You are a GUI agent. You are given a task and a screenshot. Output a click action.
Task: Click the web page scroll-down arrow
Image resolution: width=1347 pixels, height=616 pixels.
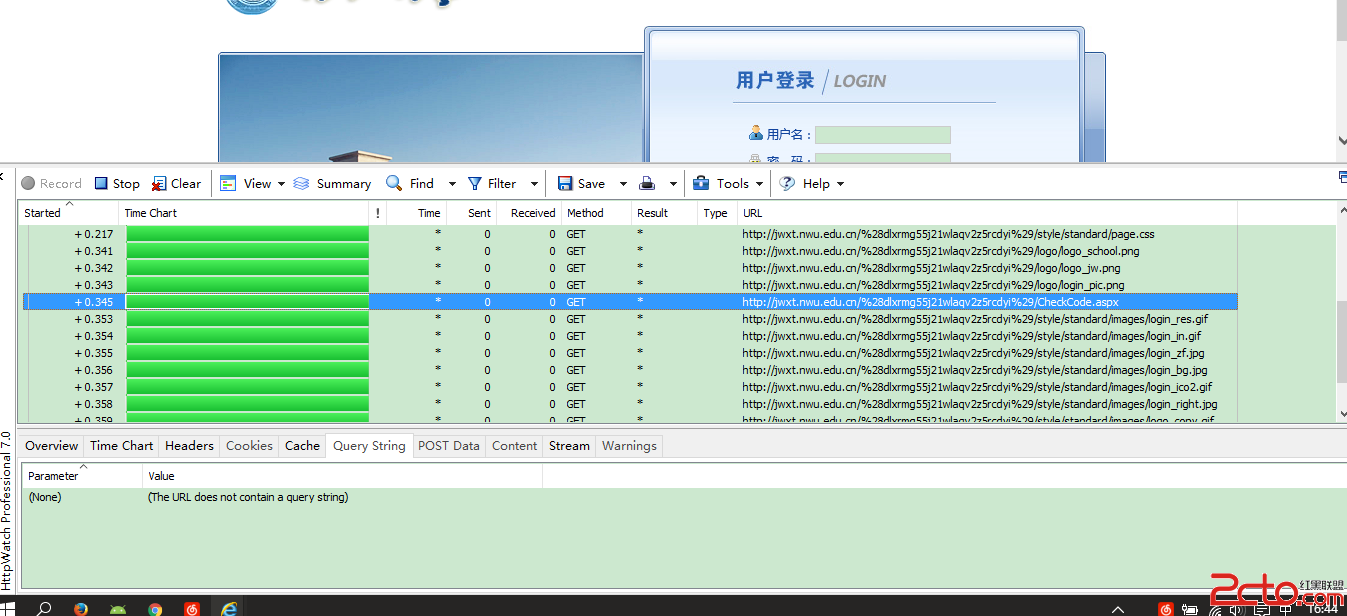[x=1341, y=142]
